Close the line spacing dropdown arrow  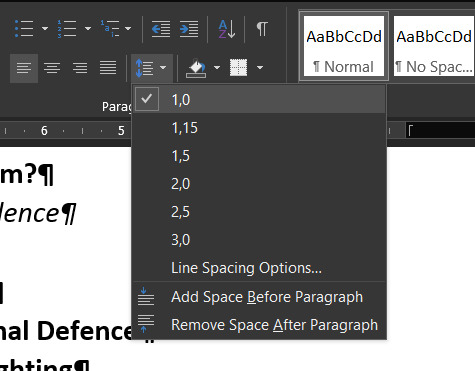[x=163, y=68]
